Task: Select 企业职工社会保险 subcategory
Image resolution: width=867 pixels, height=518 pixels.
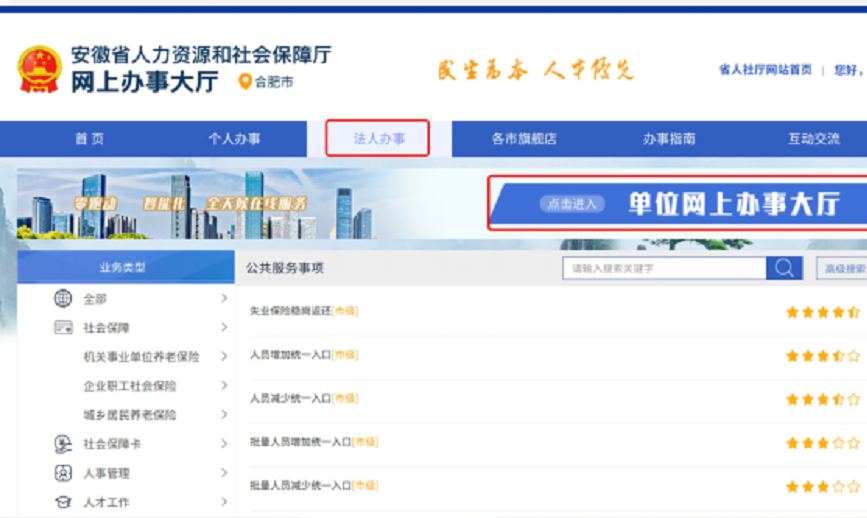Action: tap(129, 386)
